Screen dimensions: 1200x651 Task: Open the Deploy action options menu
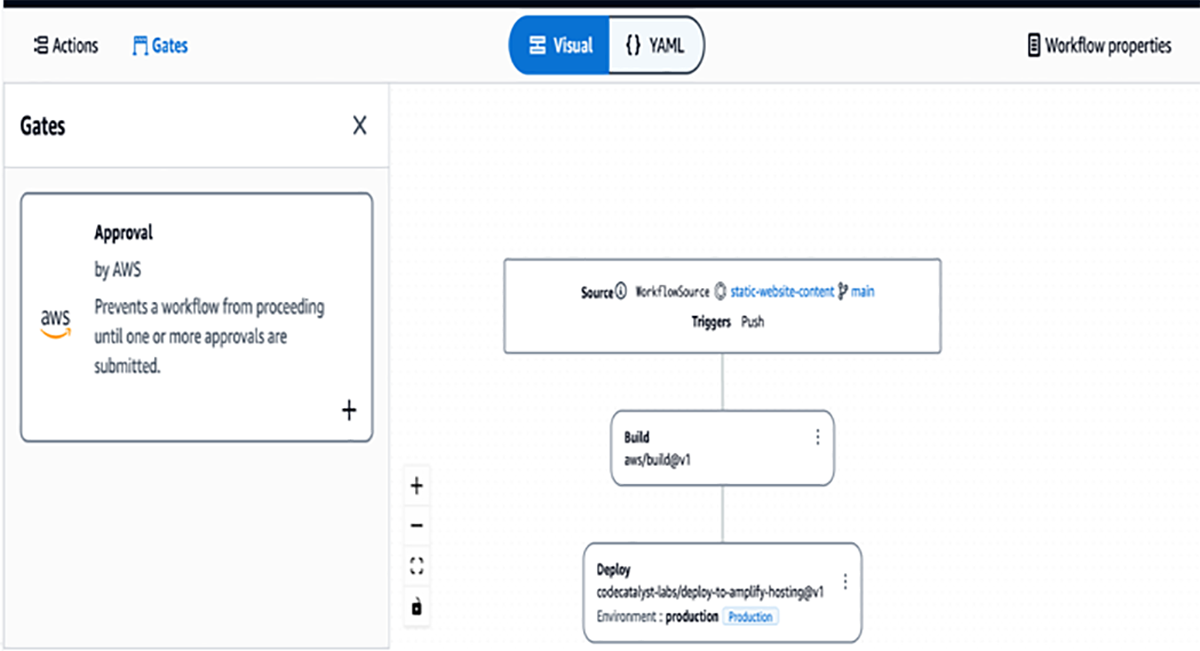click(x=845, y=581)
